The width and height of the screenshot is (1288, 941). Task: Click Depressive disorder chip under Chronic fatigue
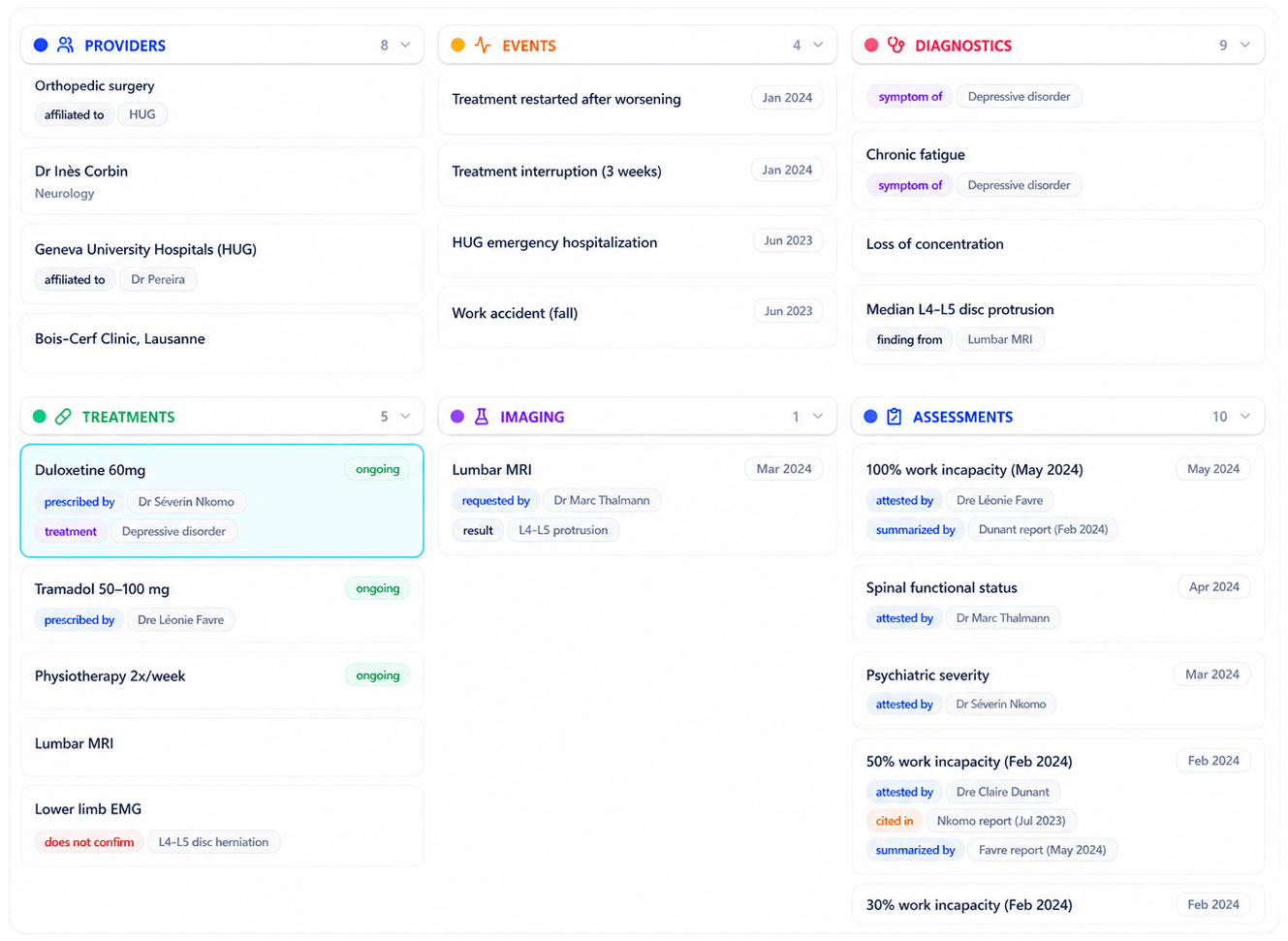pyautogui.click(x=1019, y=185)
